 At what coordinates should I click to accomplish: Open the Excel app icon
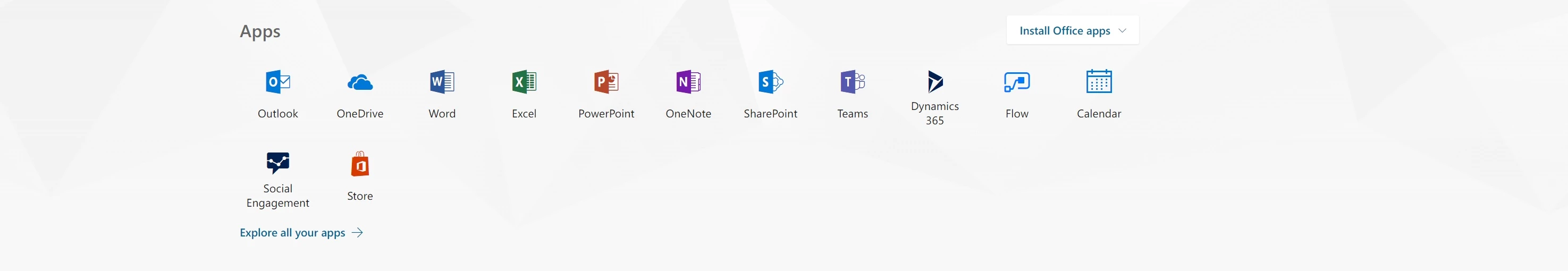point(524,82)
